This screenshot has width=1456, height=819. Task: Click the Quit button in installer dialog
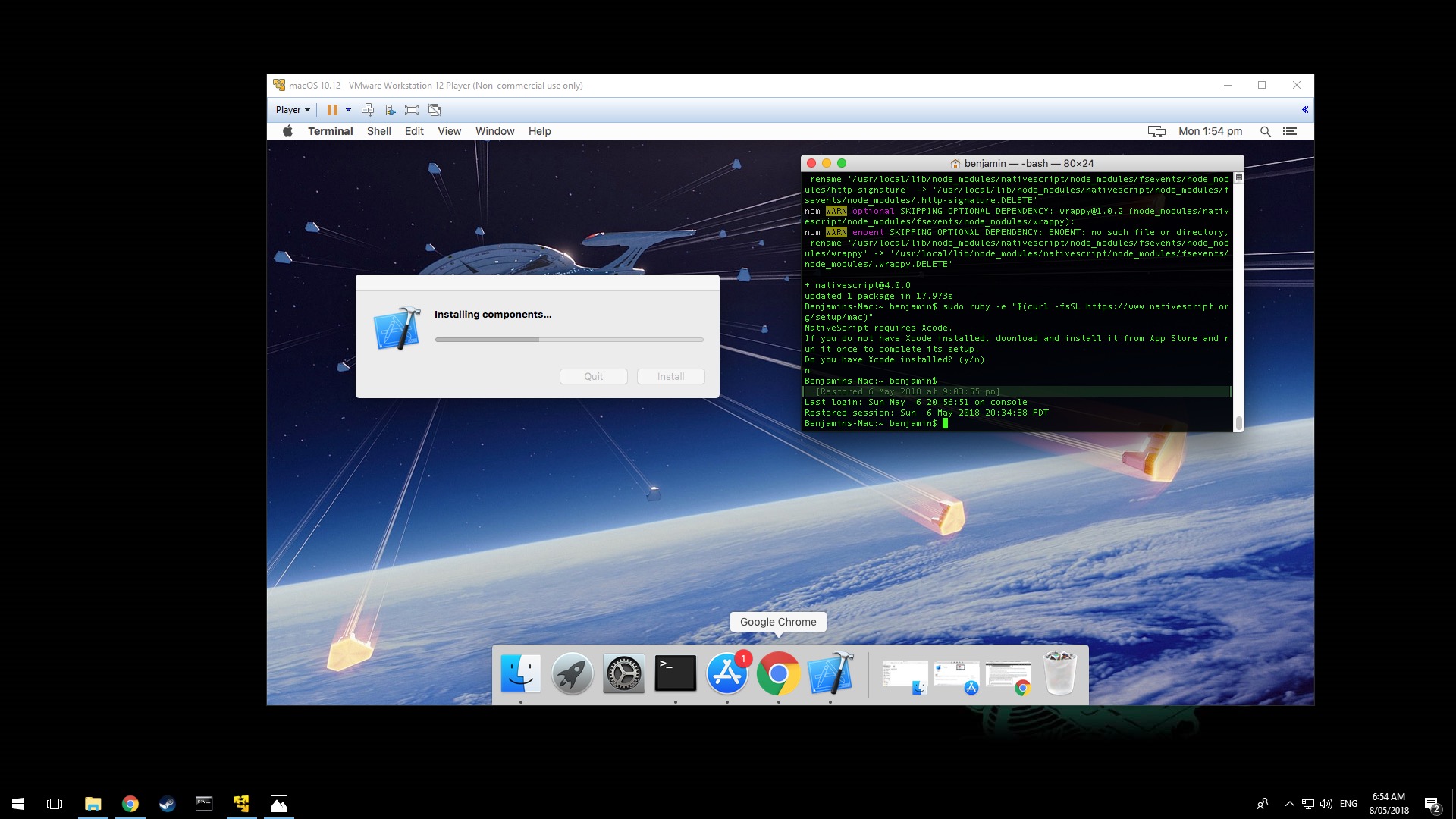click(593, 377)
